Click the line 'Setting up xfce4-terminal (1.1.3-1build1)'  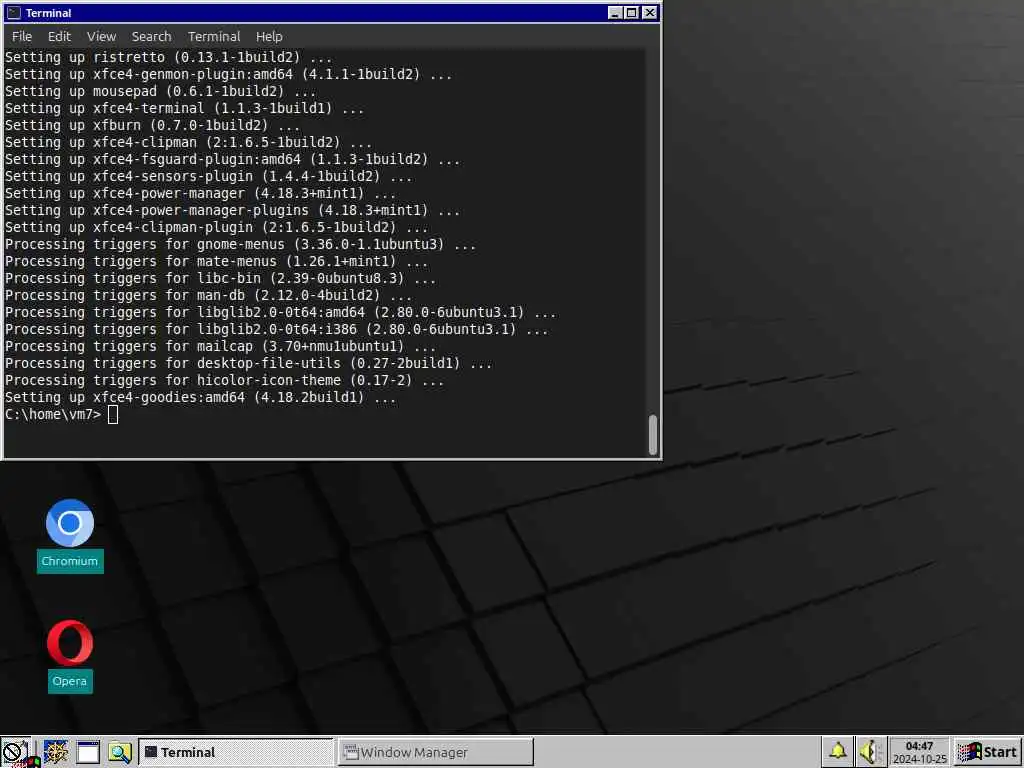tap(185, 108)
